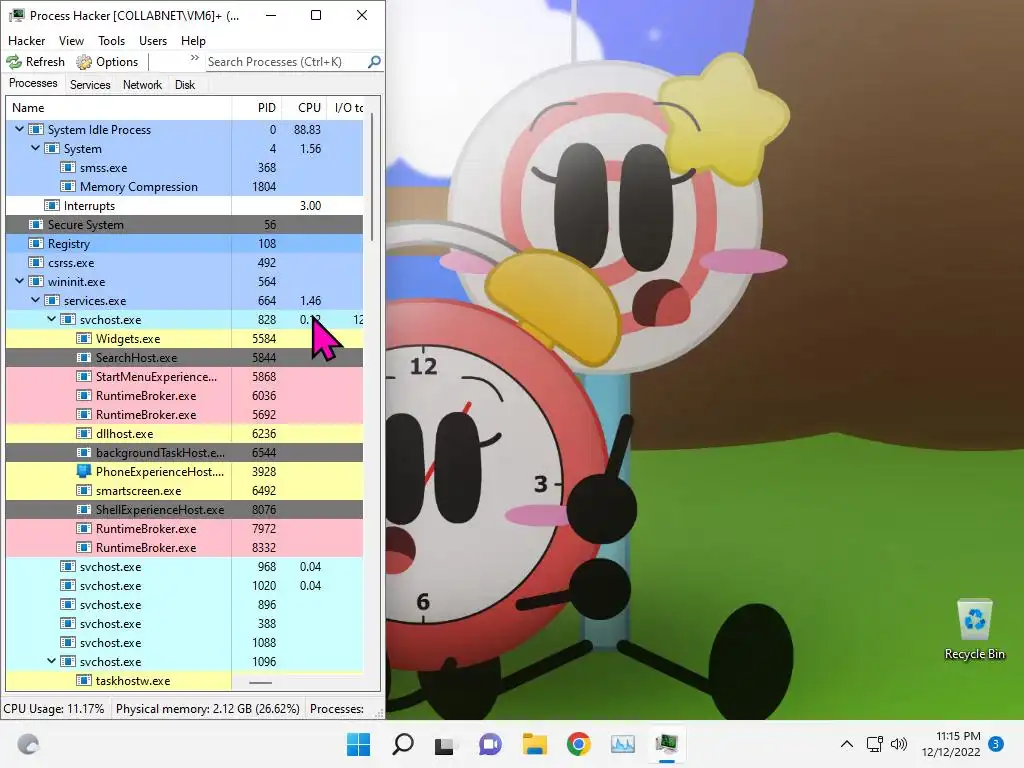
Task: Sort by the PID column header
Action: [257, 108]
